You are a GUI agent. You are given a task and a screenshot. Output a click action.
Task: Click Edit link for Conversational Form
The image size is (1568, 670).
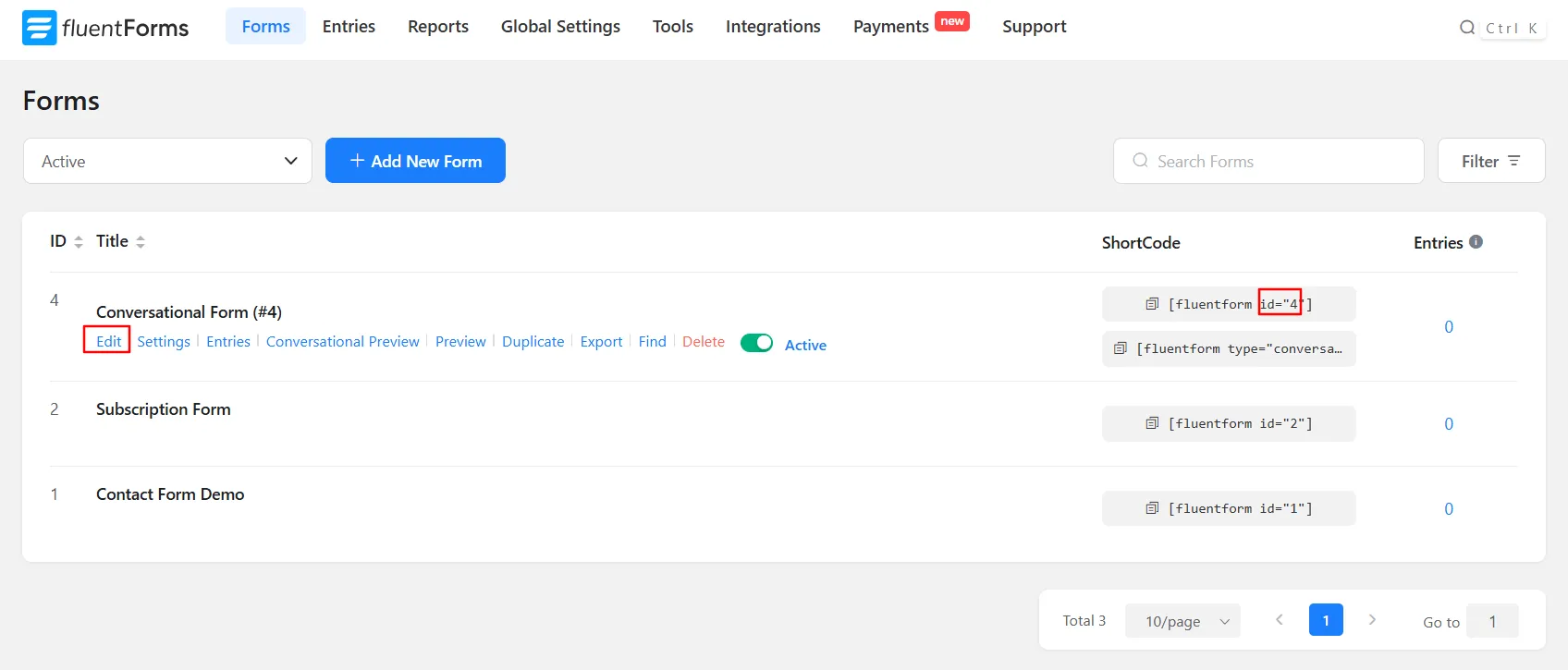click(x=108, y=341)
